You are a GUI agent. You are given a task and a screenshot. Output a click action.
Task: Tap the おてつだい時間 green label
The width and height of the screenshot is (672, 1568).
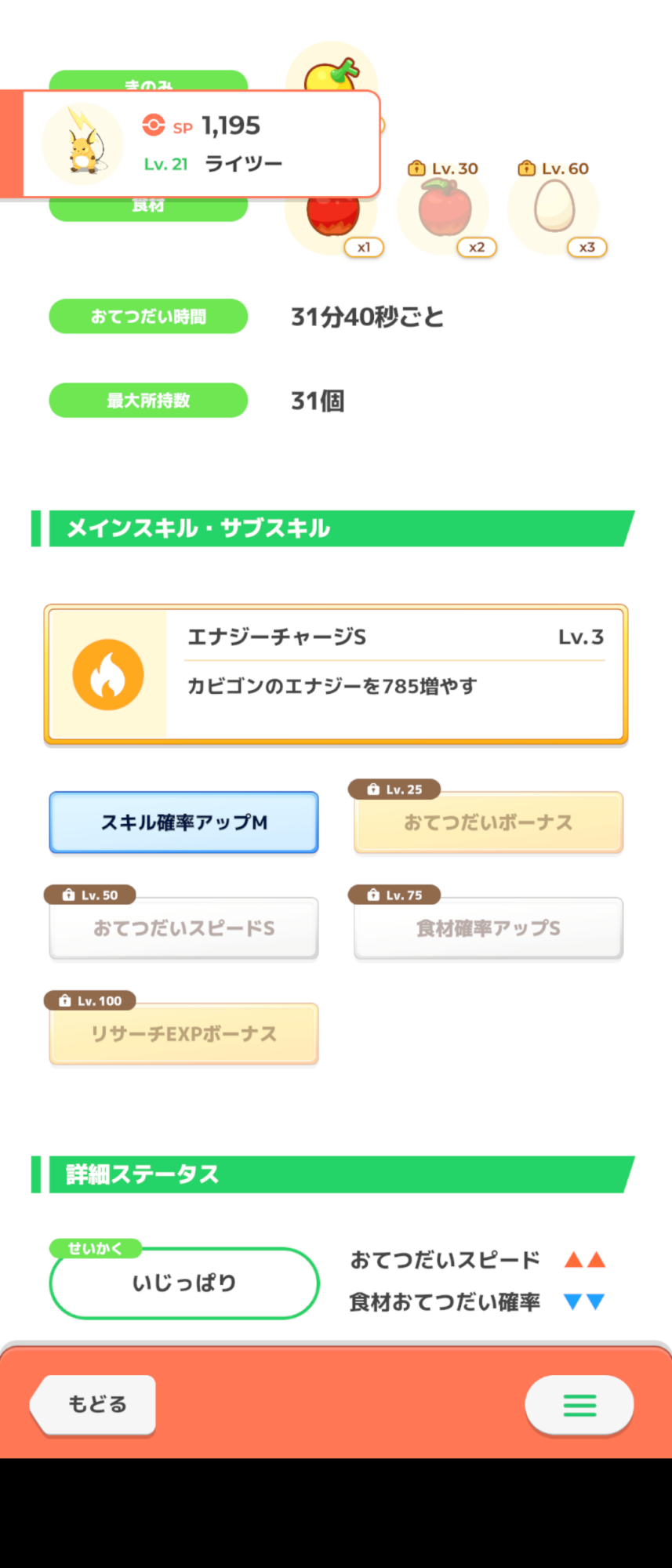tap(148, 317)
